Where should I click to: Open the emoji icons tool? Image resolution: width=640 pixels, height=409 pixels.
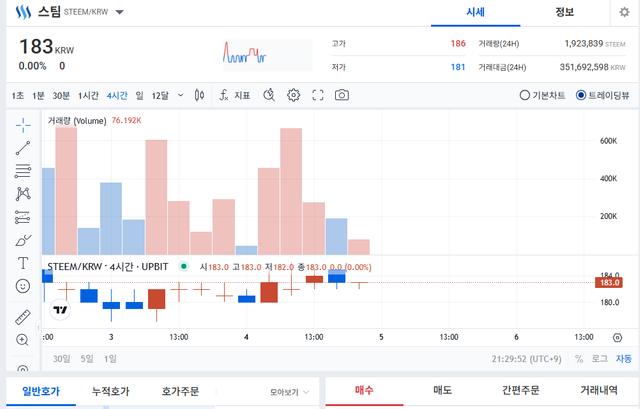pyautogui.click(x=23, y=286)
